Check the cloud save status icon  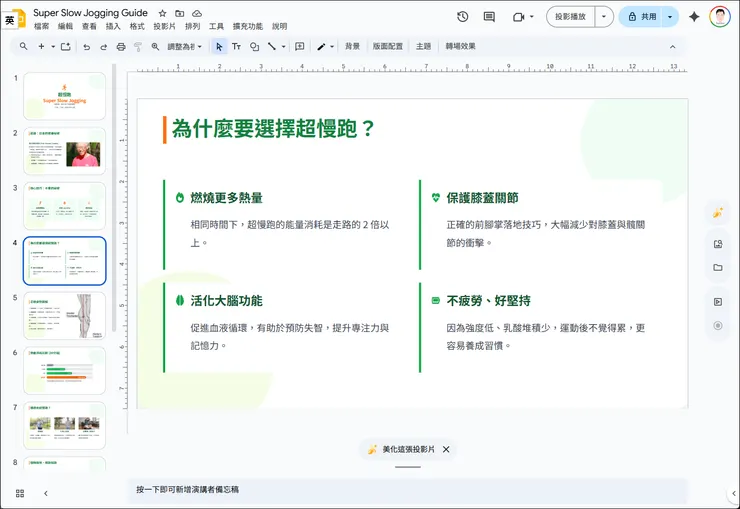(197, 13)
